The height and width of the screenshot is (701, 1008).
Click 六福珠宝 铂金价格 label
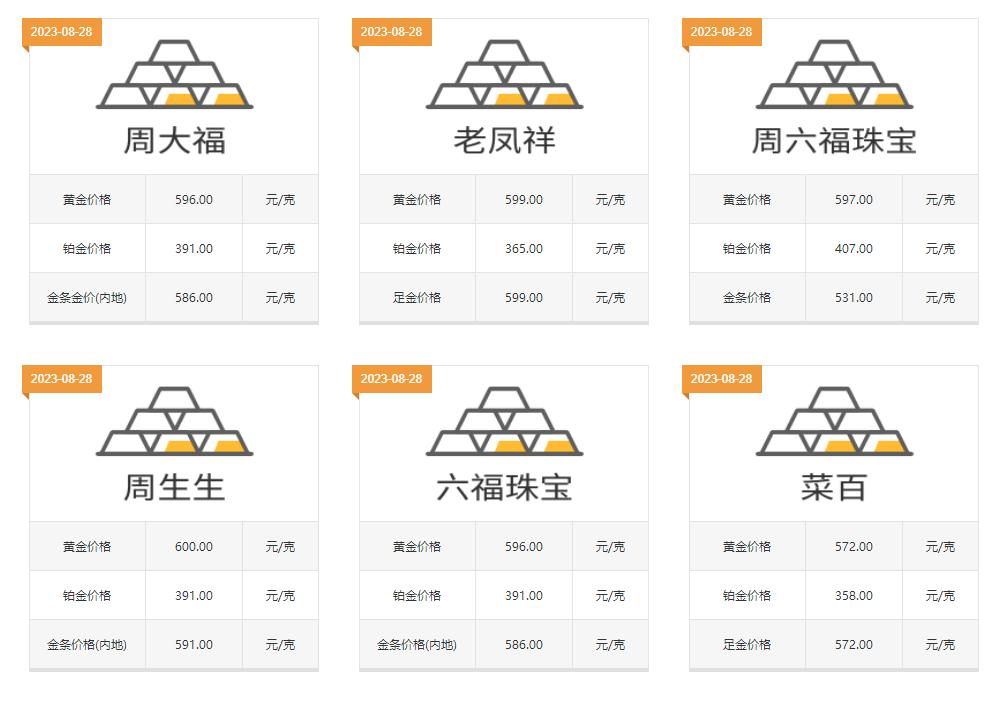point(417,596)
